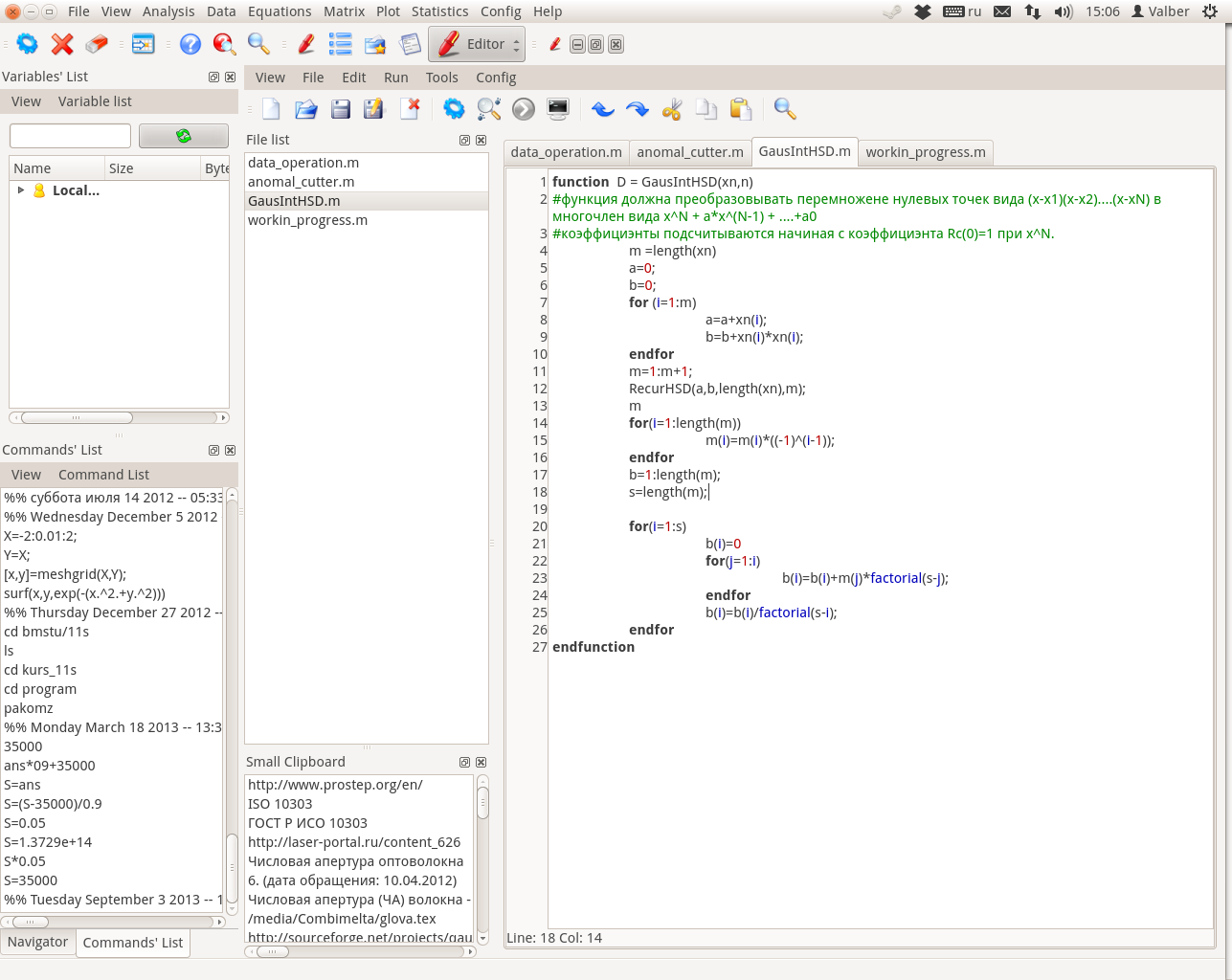Toggle floating of Variables' List panel
The image size is (1232, 980).
click(213, 77)
